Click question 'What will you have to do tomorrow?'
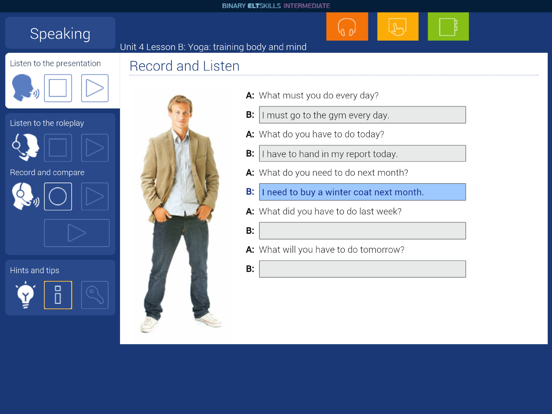Viewport: 552px width, 414px height. click(331, 250)
